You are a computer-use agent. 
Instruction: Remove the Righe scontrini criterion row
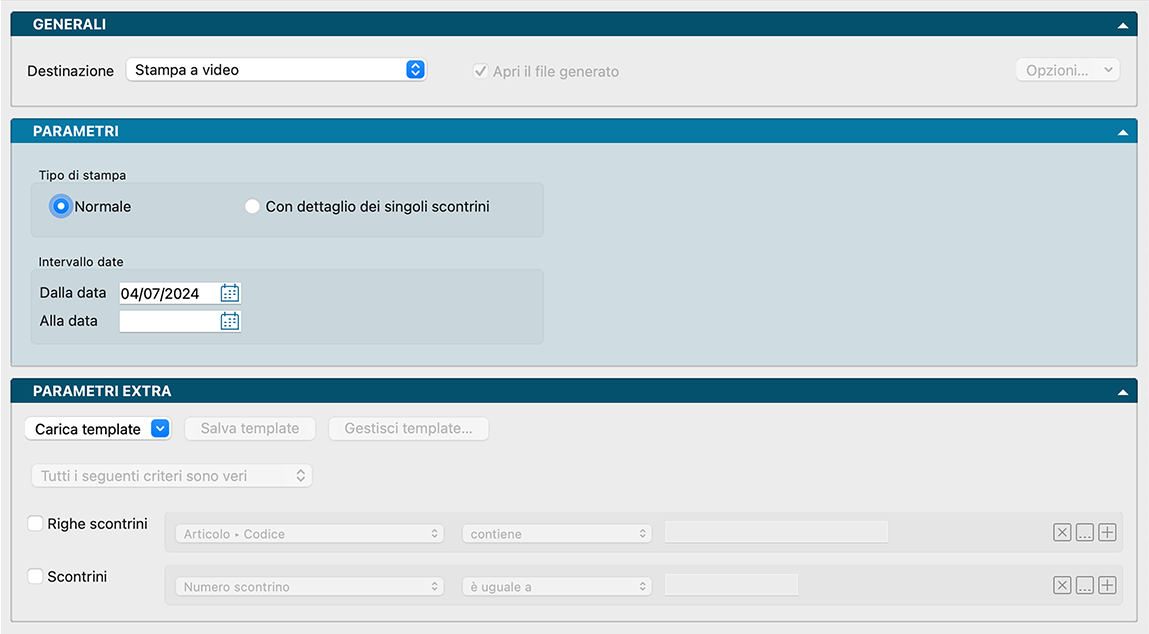click(x=1062, y=533)
